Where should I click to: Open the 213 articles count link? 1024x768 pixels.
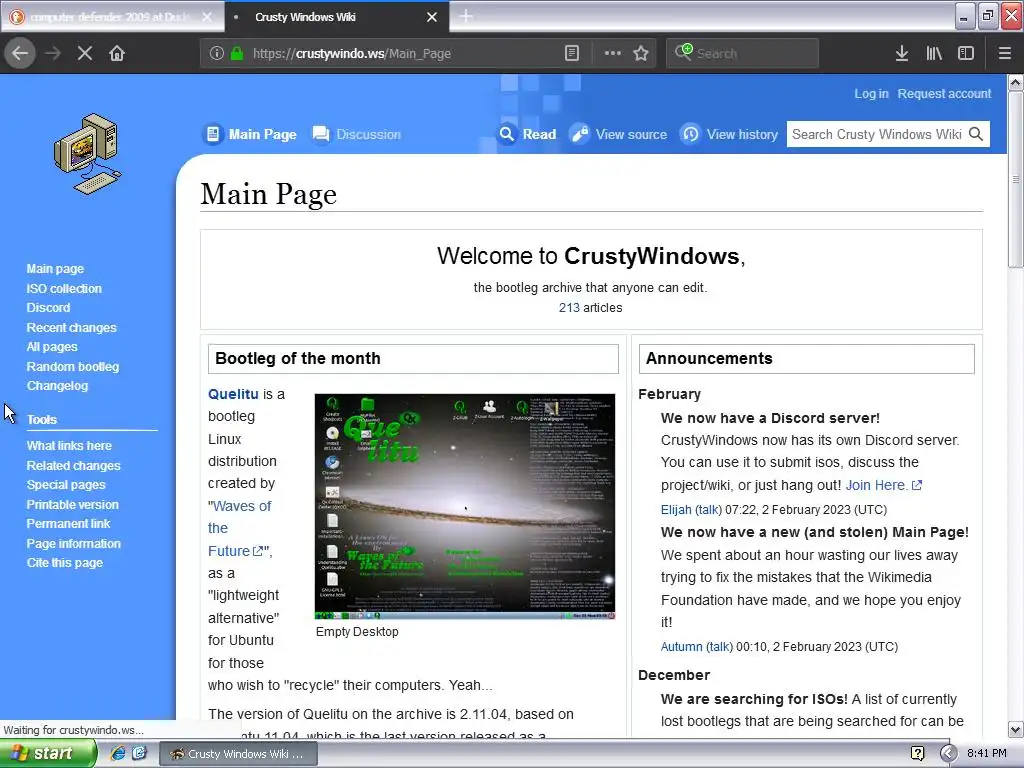[x=569, y=308]
